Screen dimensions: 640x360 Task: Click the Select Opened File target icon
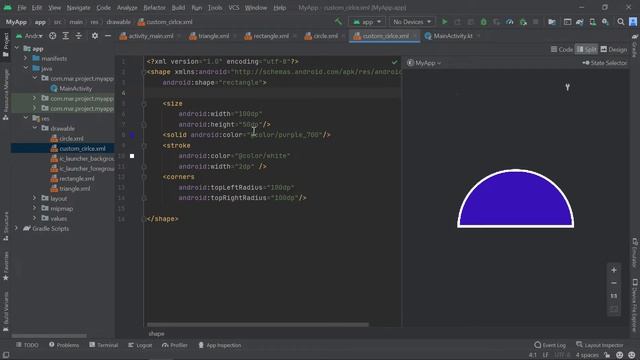pyautogui.click(x=53, y=36)
